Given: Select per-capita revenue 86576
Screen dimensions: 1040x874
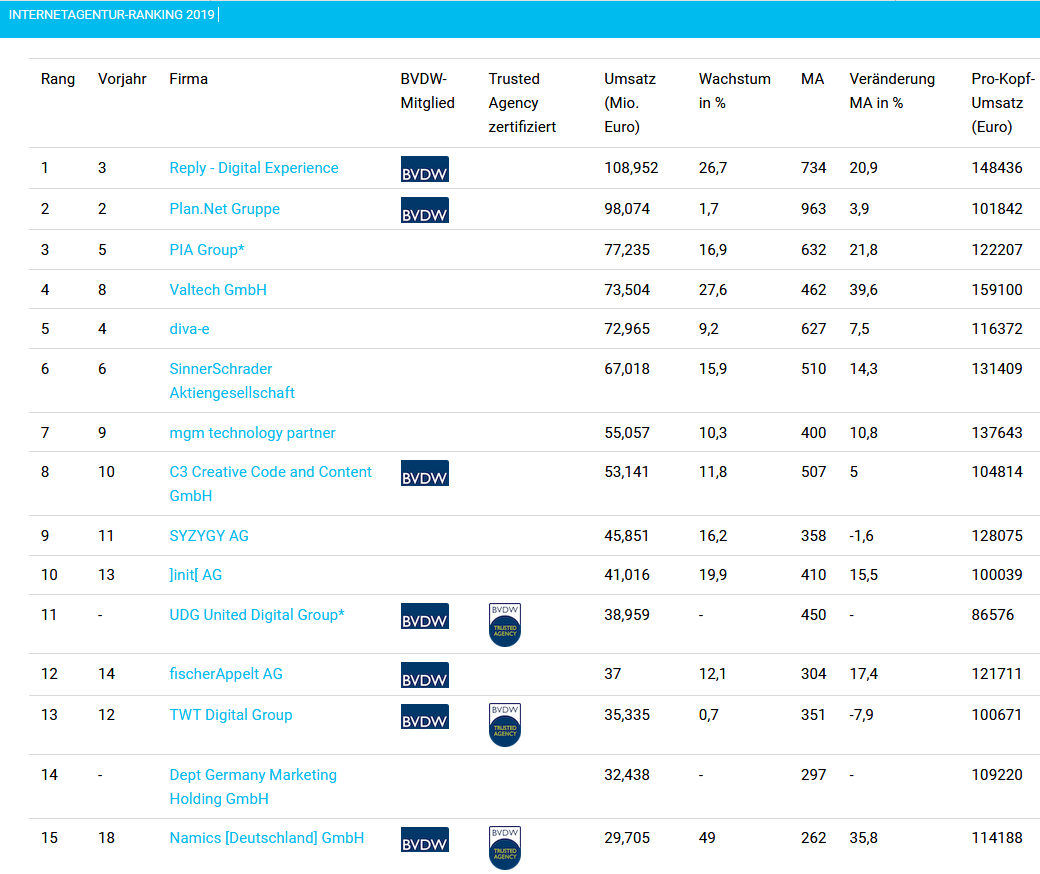Looking at the screenshot, I should click(x=992, y=615).
